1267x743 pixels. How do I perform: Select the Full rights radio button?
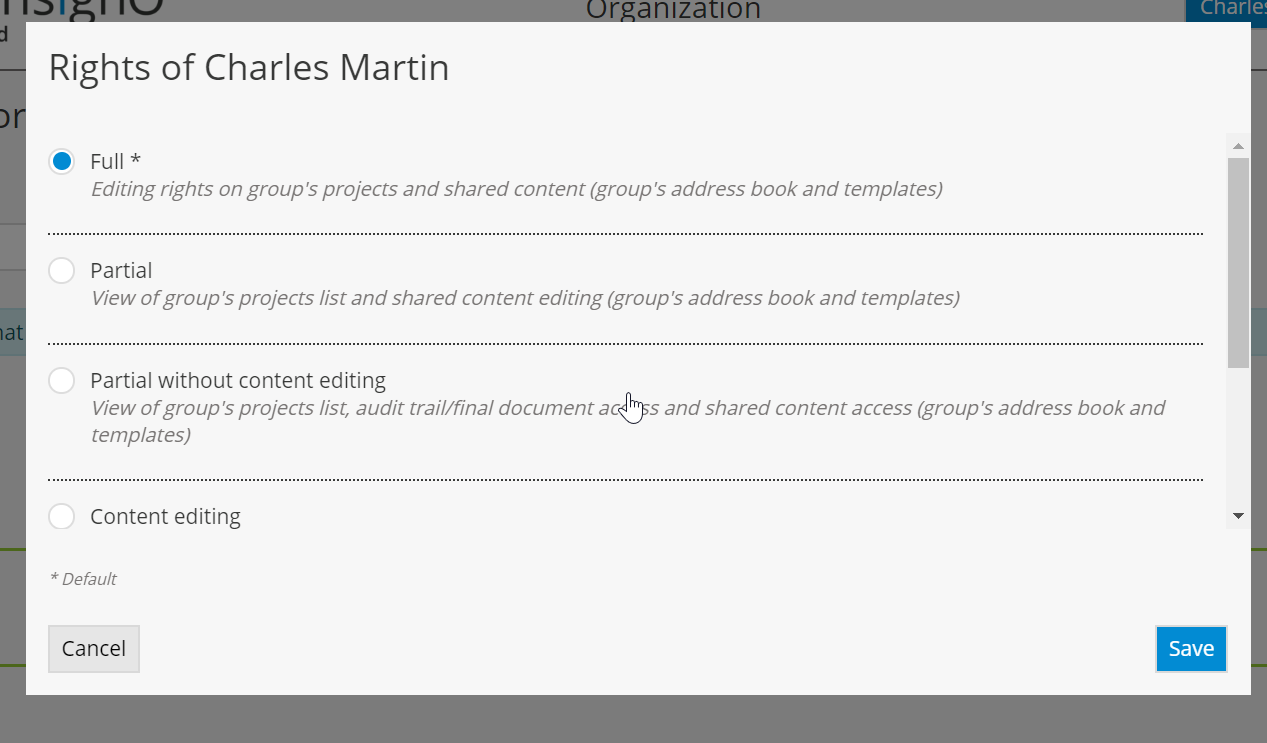tap(62, 161)
